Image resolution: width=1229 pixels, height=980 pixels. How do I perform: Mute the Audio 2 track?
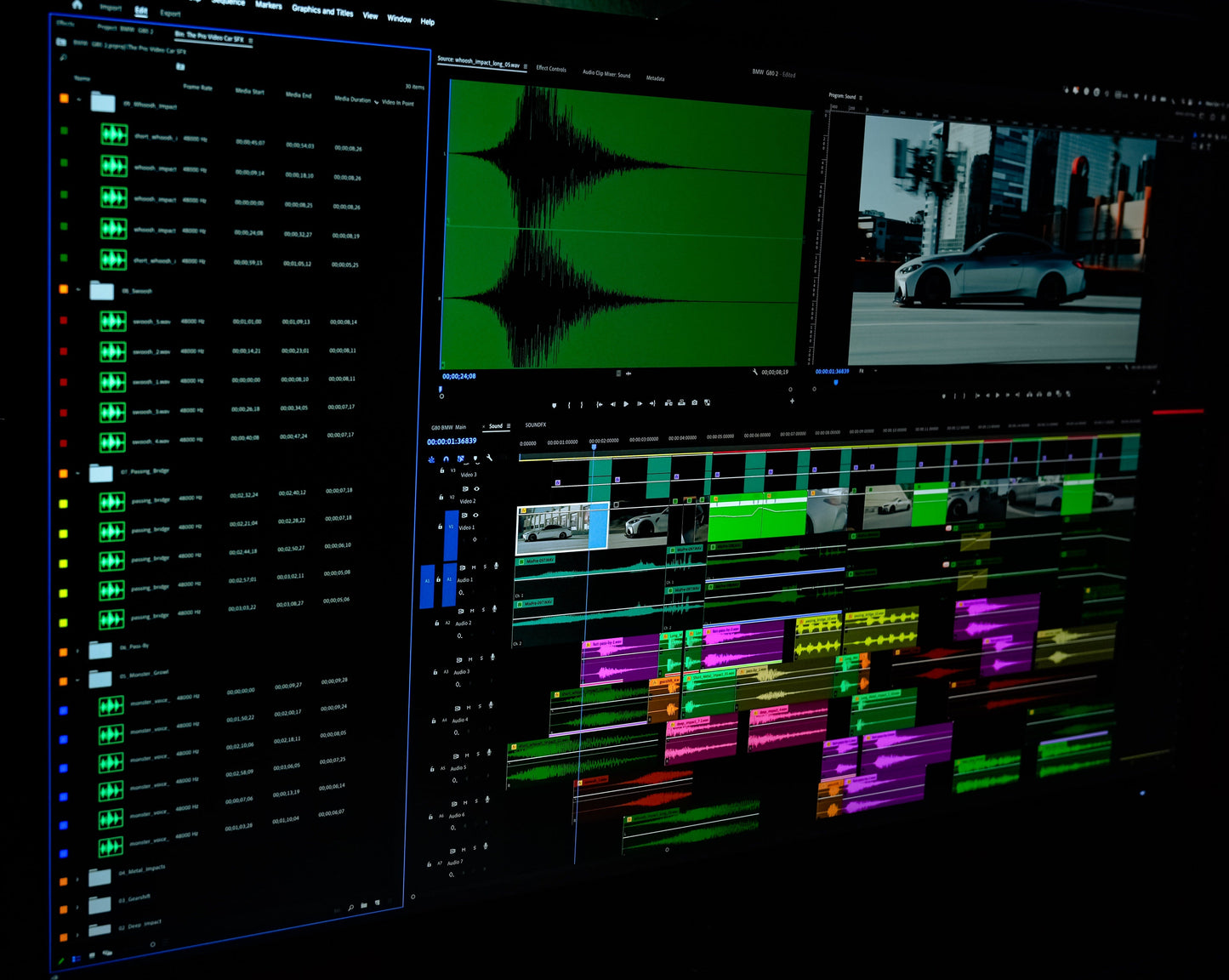point(472,610)
